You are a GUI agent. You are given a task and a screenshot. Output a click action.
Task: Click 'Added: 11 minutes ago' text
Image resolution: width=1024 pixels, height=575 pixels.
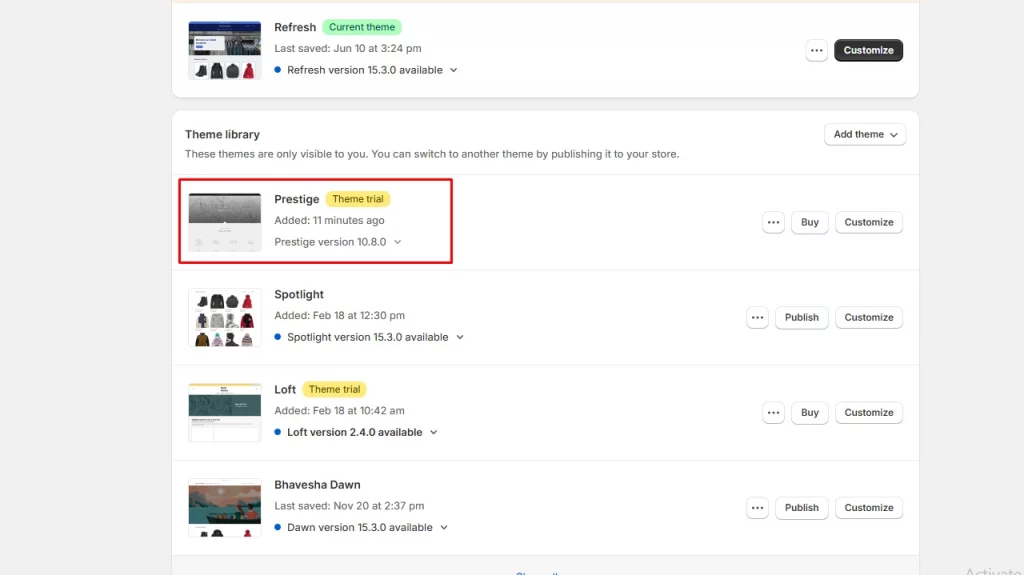[x=329, y=220]
